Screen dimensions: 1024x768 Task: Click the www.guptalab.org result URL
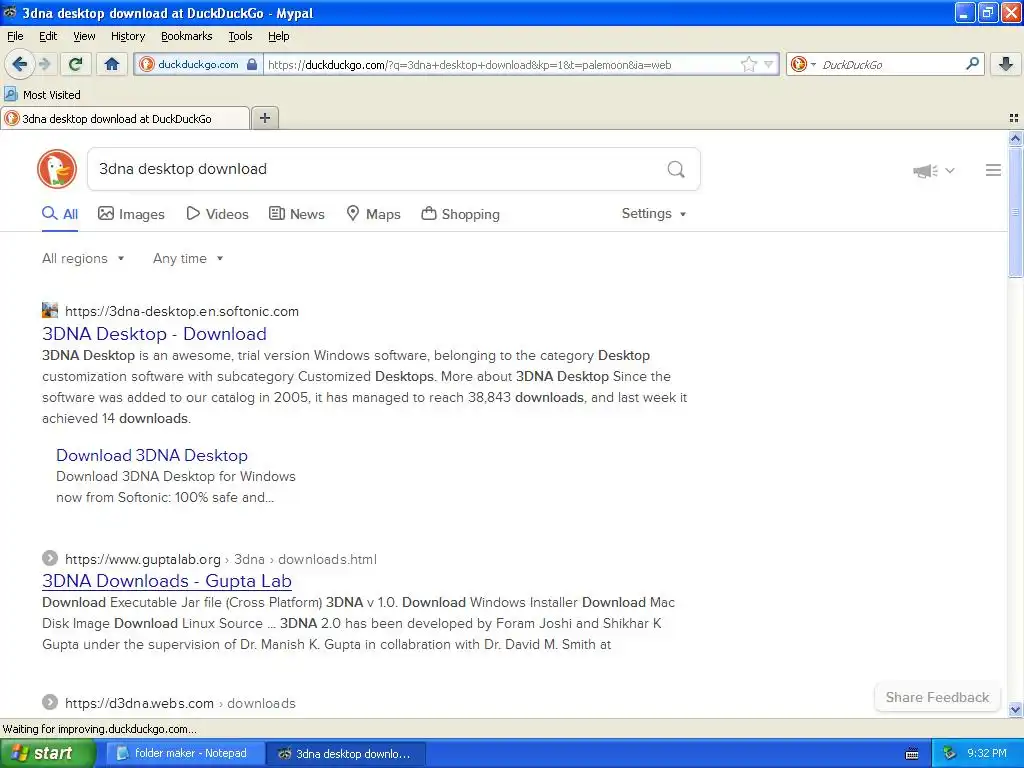coord(221,560)
